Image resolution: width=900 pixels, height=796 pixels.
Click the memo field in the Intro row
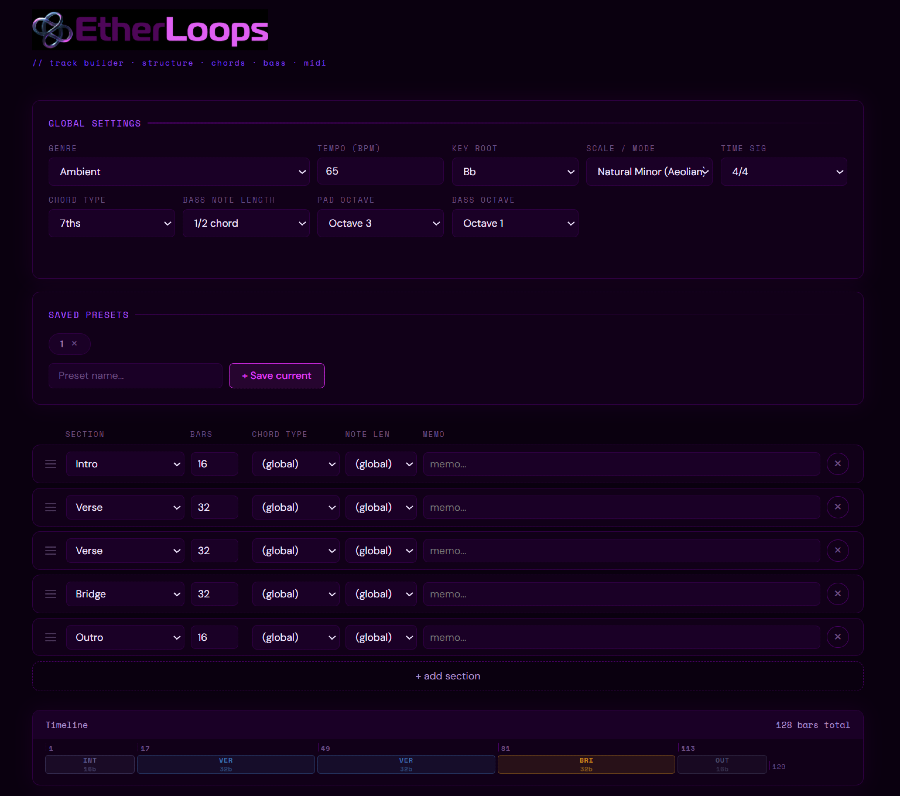[621, 464]
